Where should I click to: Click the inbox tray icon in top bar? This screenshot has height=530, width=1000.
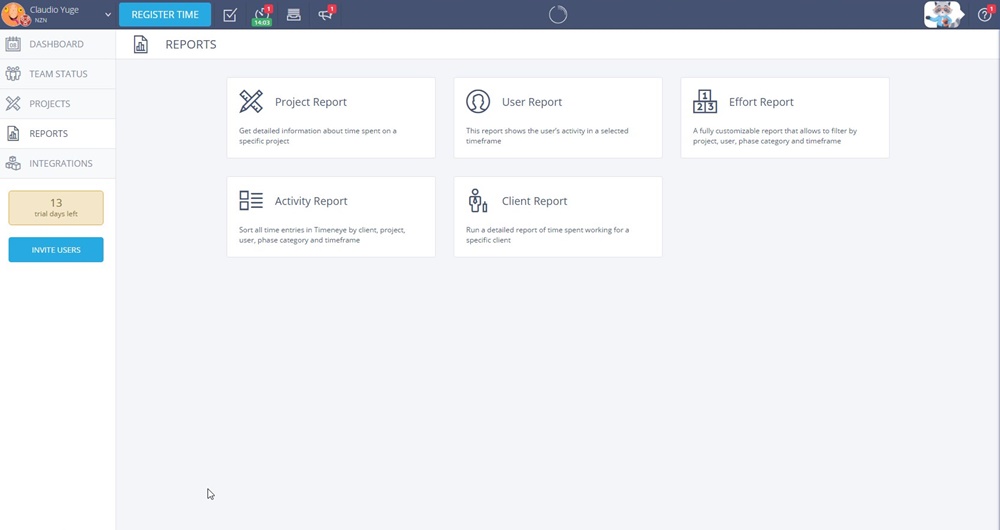[293, 15]
